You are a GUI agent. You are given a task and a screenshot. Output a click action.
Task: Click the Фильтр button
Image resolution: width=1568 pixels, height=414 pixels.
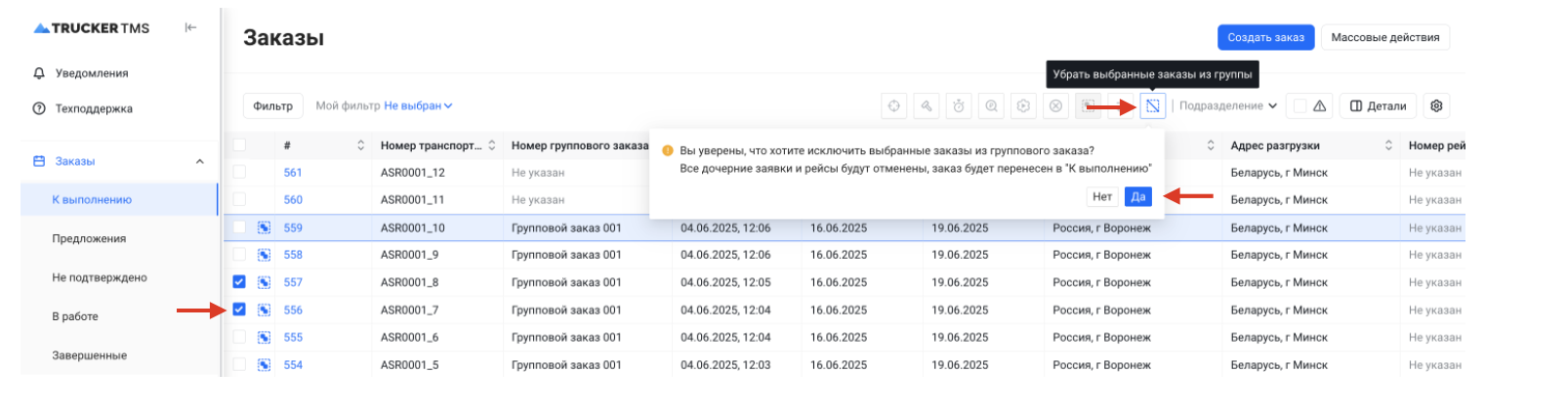pos(273,106)
